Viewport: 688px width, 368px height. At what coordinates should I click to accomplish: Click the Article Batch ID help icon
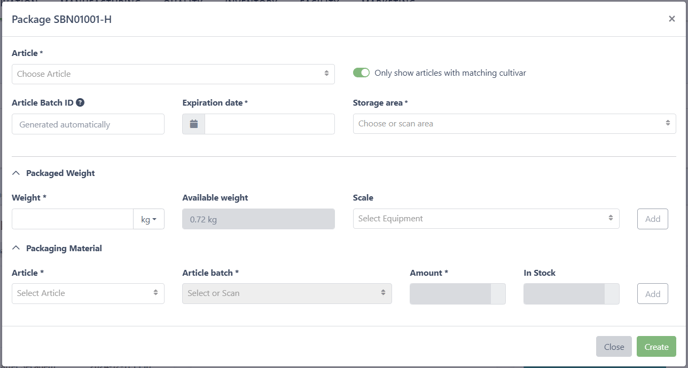pyautogui.click(x=80, y=103)
